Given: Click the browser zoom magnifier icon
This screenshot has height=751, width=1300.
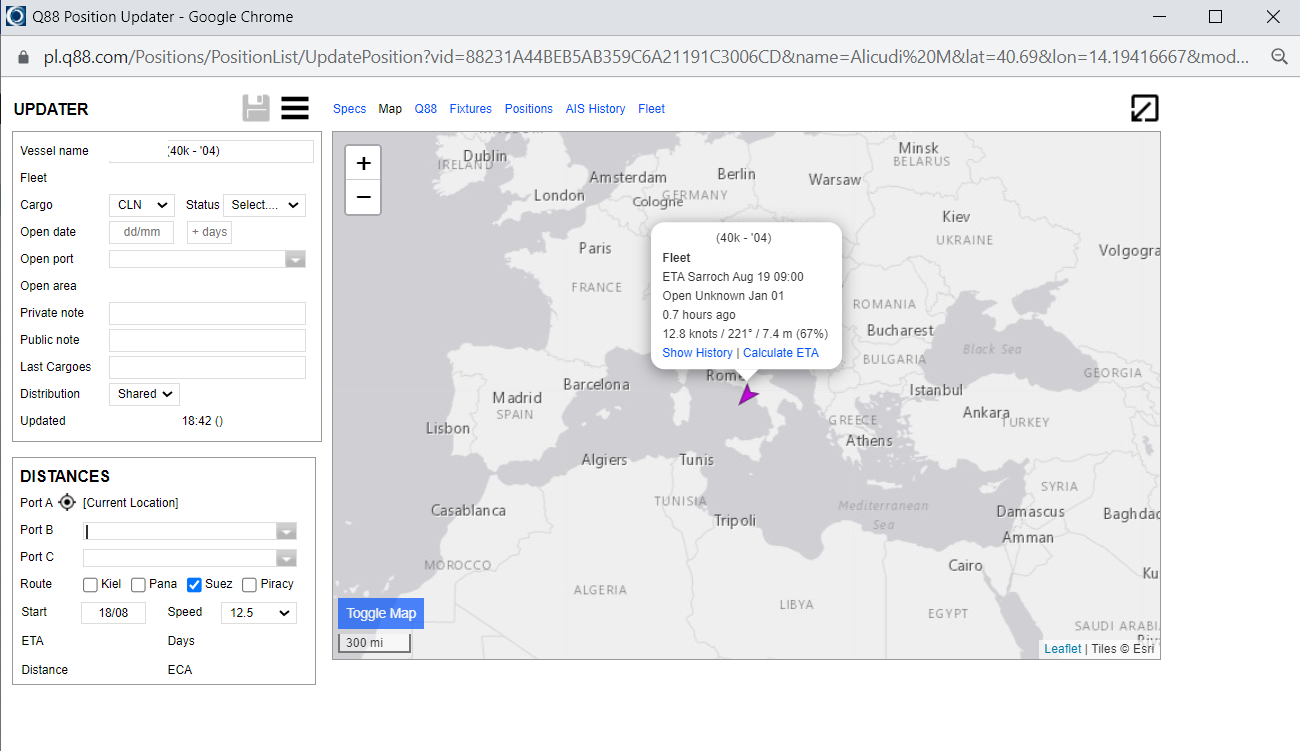Looking at the screenshot, I should point(1279,57).
